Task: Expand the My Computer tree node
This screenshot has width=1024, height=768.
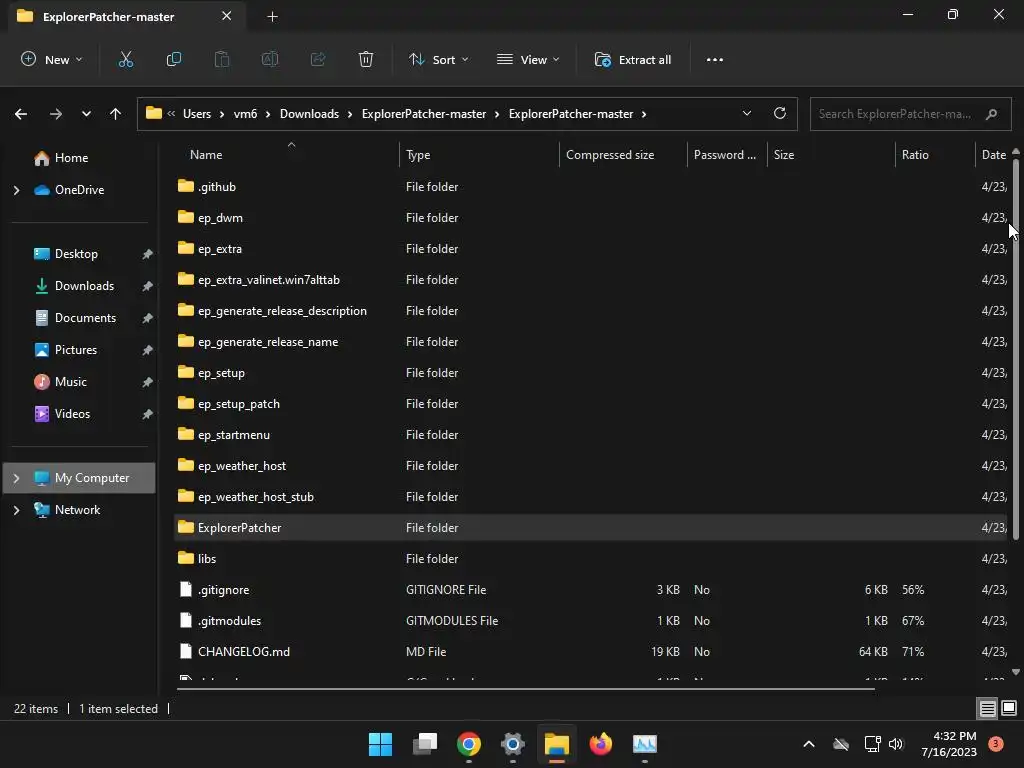Action: (x=16, y=478)
